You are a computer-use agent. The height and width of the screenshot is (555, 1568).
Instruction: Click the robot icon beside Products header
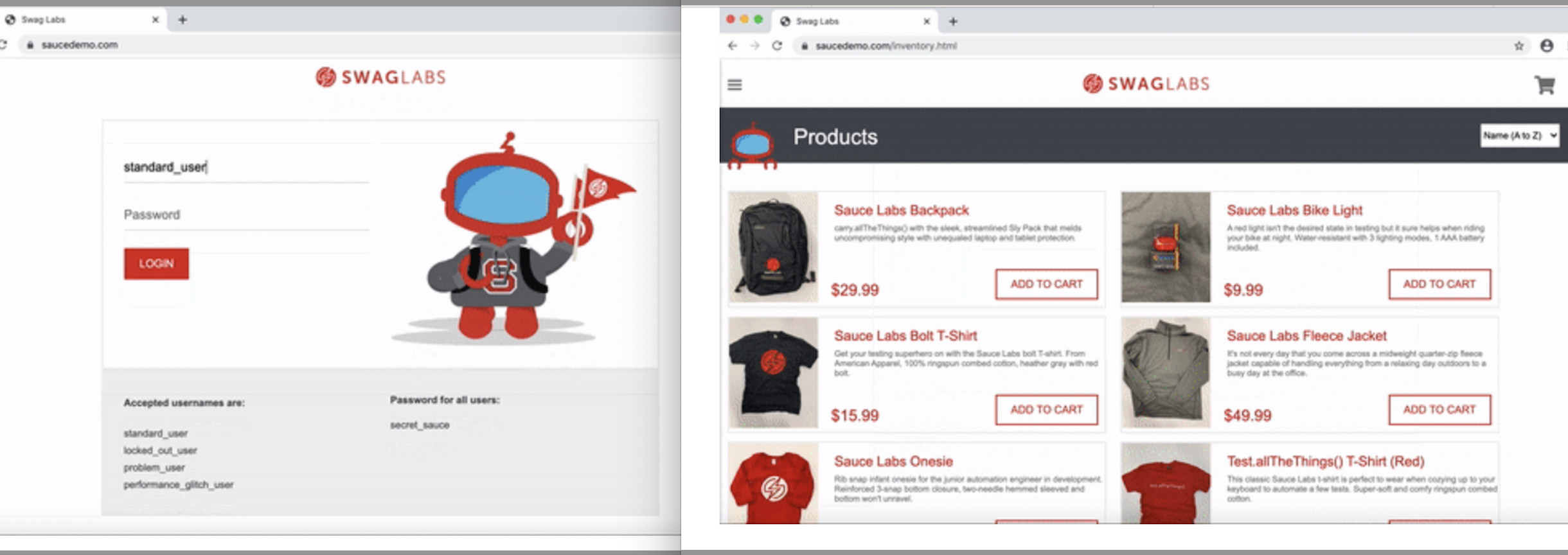(751, 146)
